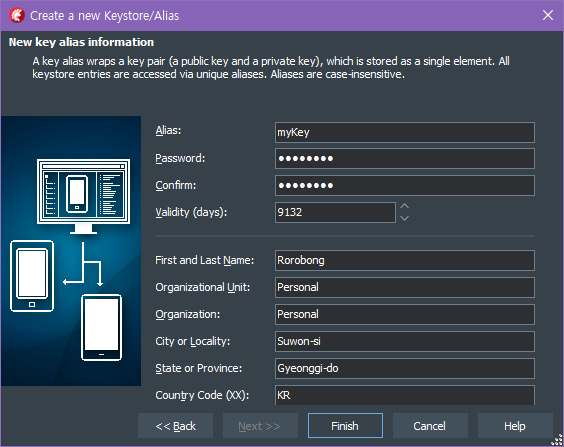Click the "State or Province:" label
564x447 pixels.
(x=199, y=368)
